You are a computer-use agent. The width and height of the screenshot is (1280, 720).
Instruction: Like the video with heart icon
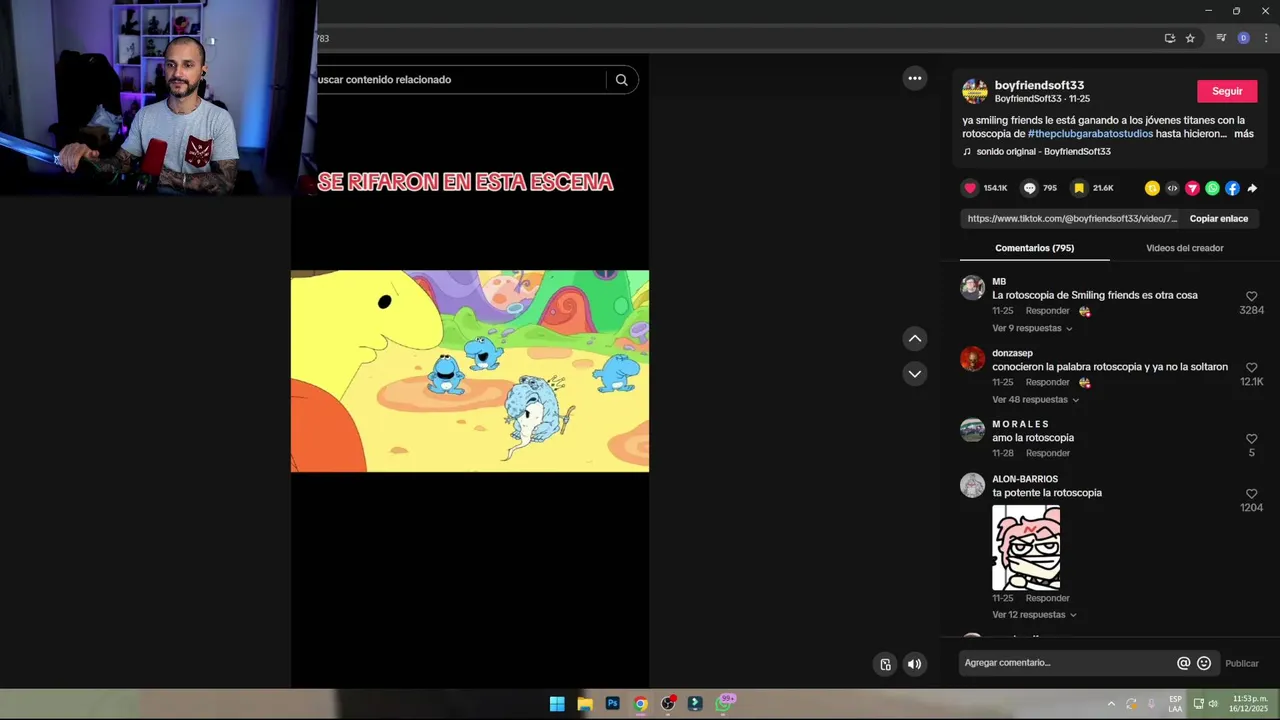coord(969,188)
